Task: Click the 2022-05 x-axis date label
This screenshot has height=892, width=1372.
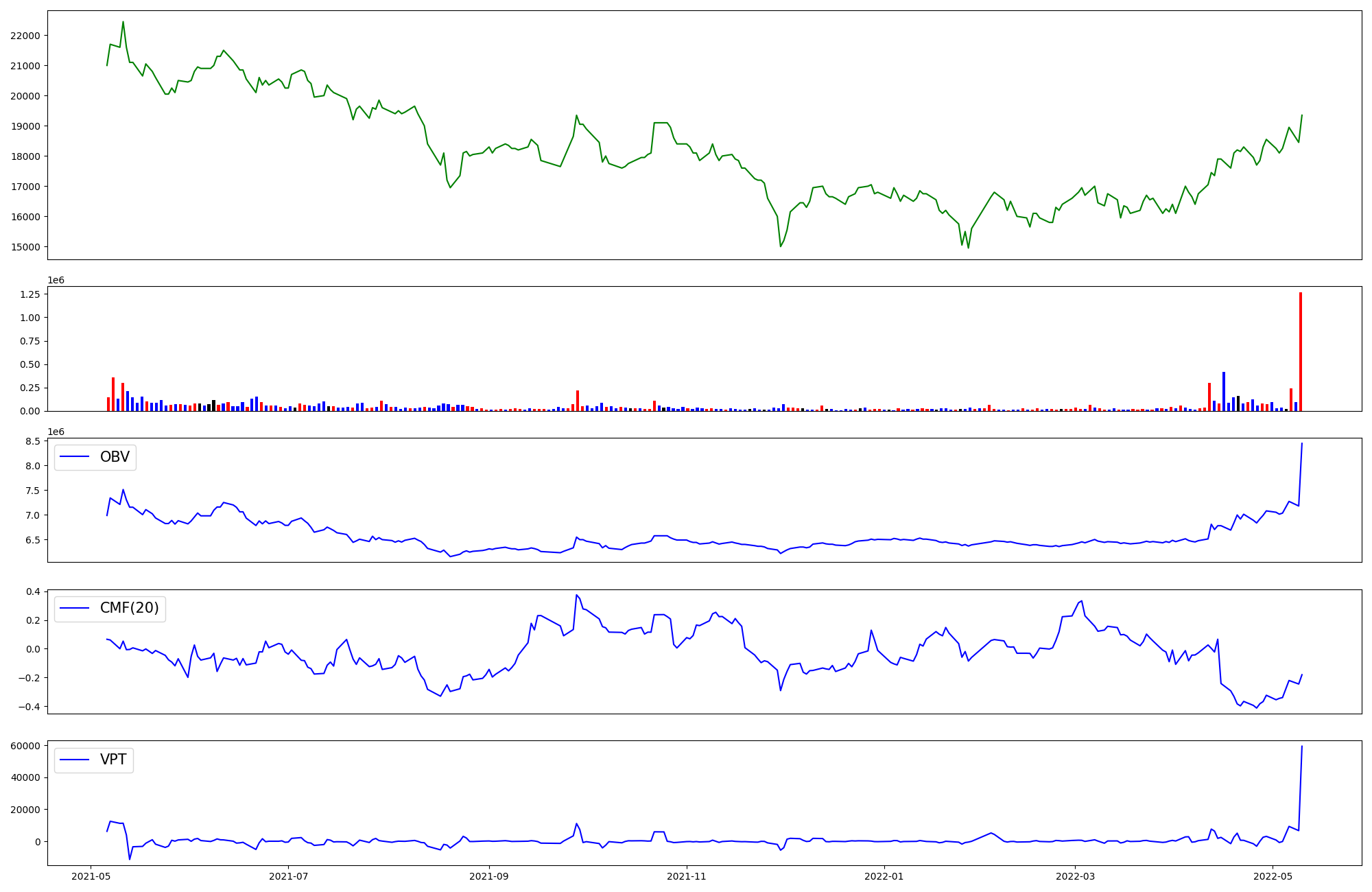Action: pos(1273,876)
